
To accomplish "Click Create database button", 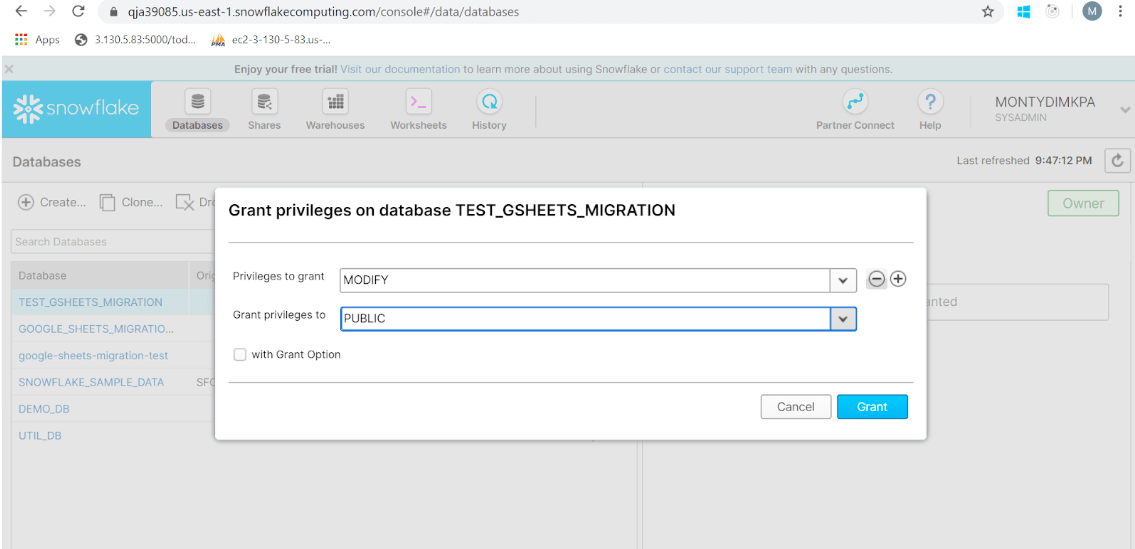I will 52,202.
